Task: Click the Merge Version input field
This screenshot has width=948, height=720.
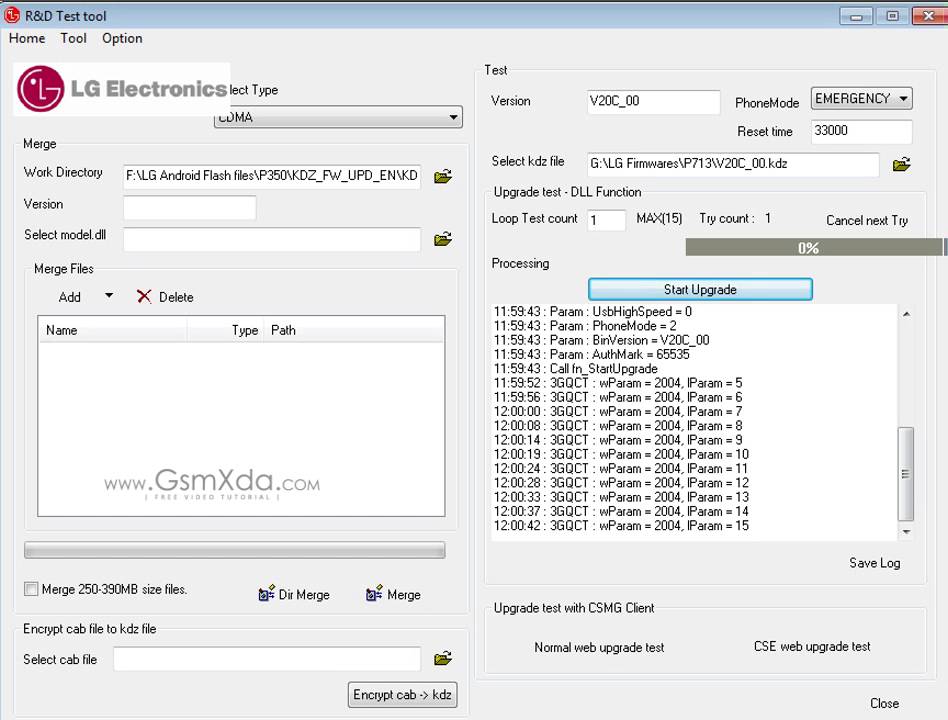Action: click(x=189, y=207)
